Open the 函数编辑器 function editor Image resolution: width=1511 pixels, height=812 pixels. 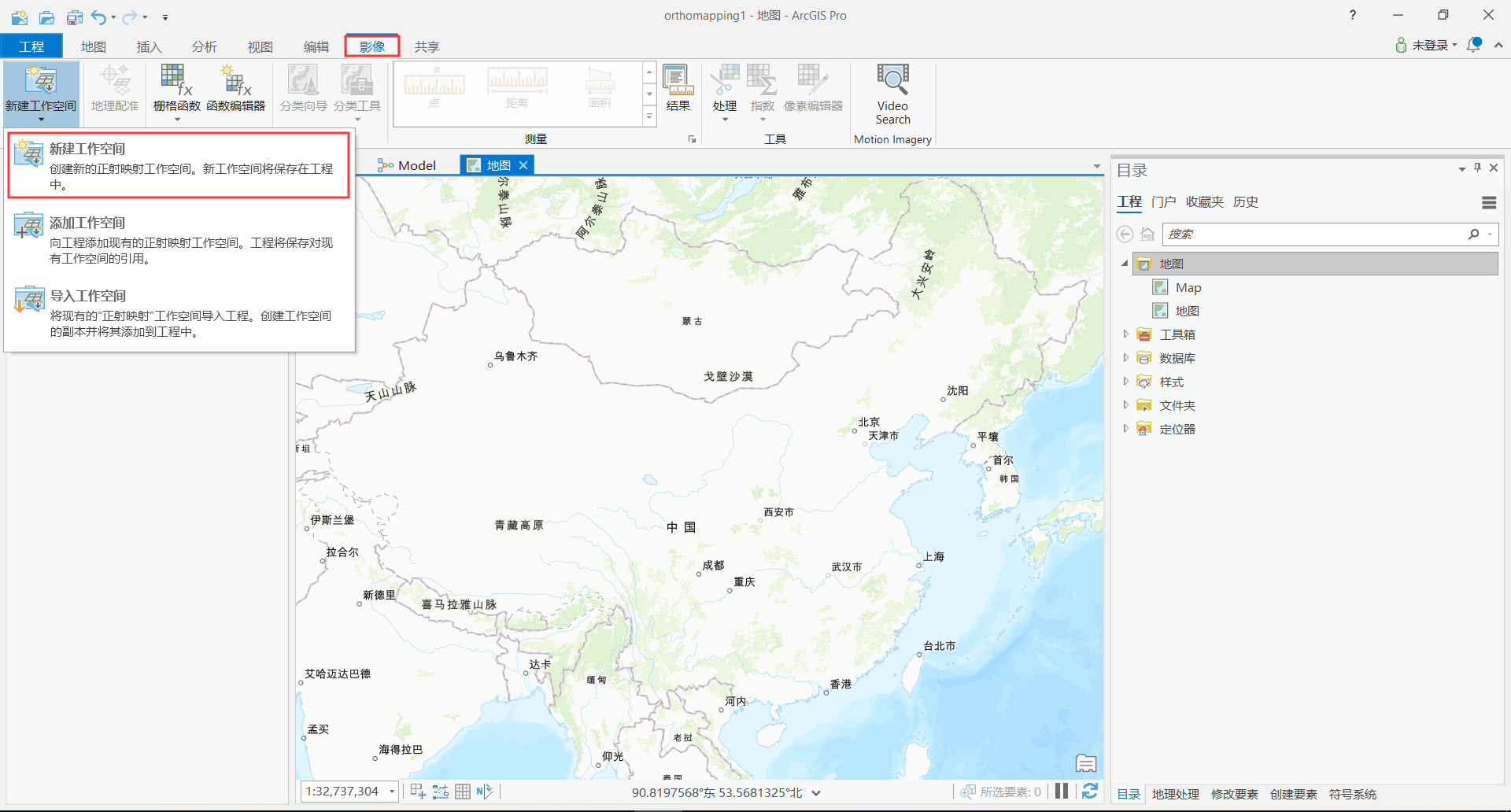point(235,87)
